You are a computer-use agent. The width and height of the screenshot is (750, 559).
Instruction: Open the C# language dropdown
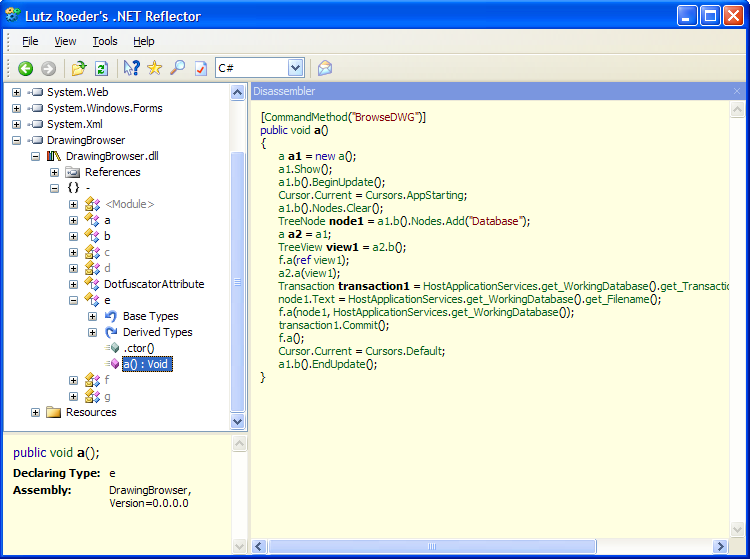[295, 68]
